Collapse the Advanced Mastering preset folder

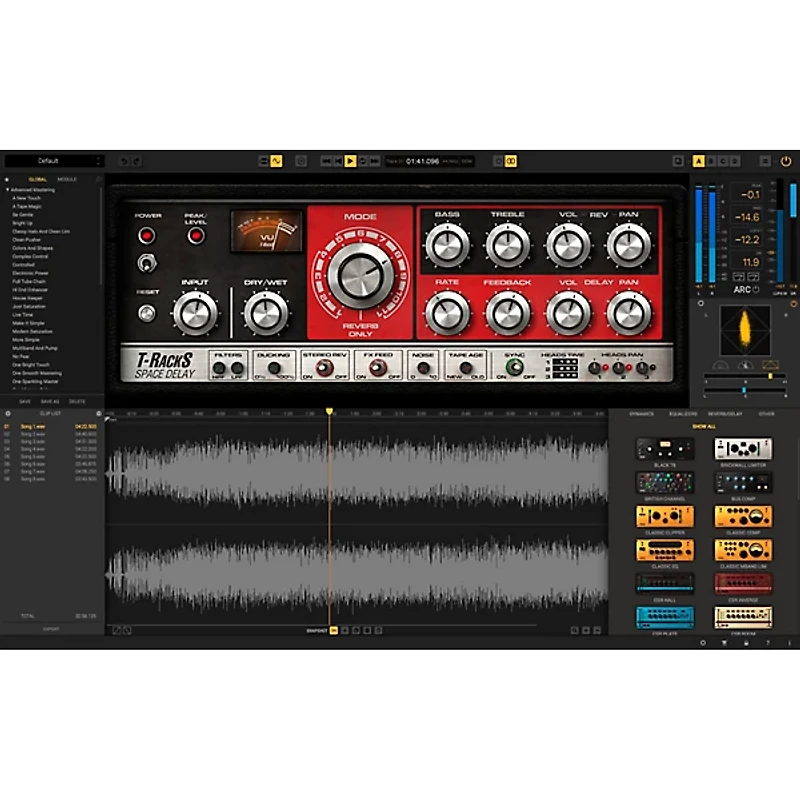8,189
